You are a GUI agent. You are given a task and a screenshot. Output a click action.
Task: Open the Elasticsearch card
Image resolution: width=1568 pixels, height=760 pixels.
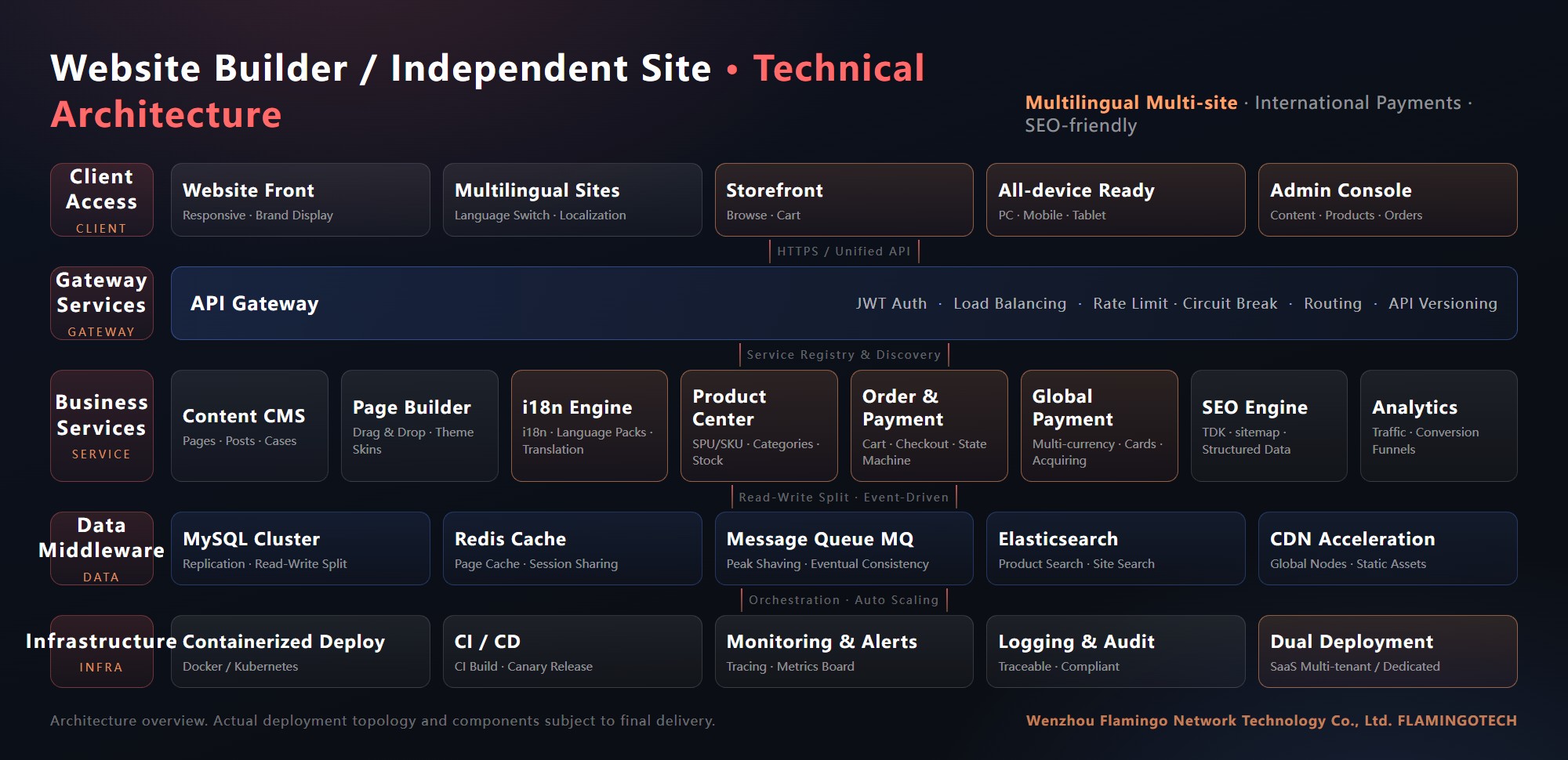pos(1116,548)
